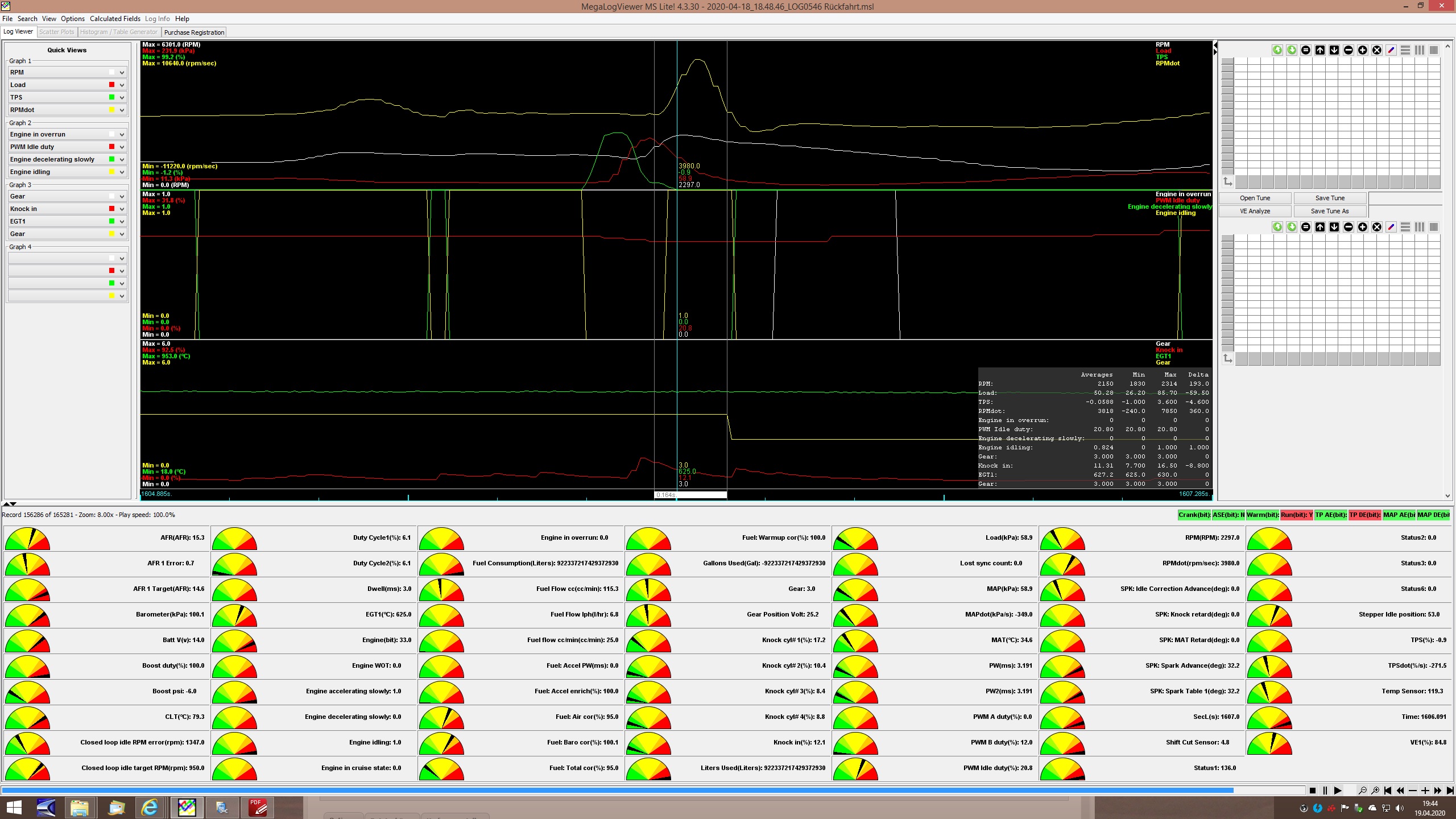Expand the PWM Idle duty field dropdown
This screenshot has width=1456, height=819.
[x=122, y=147]
